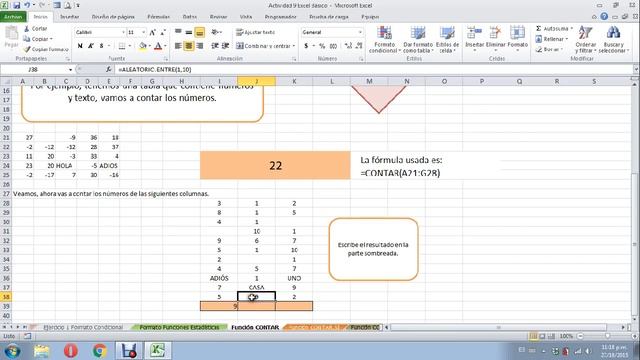Increase decimal places icon
Screen dimensions: 640x360
pyautogui.click(x=348, y=46)
